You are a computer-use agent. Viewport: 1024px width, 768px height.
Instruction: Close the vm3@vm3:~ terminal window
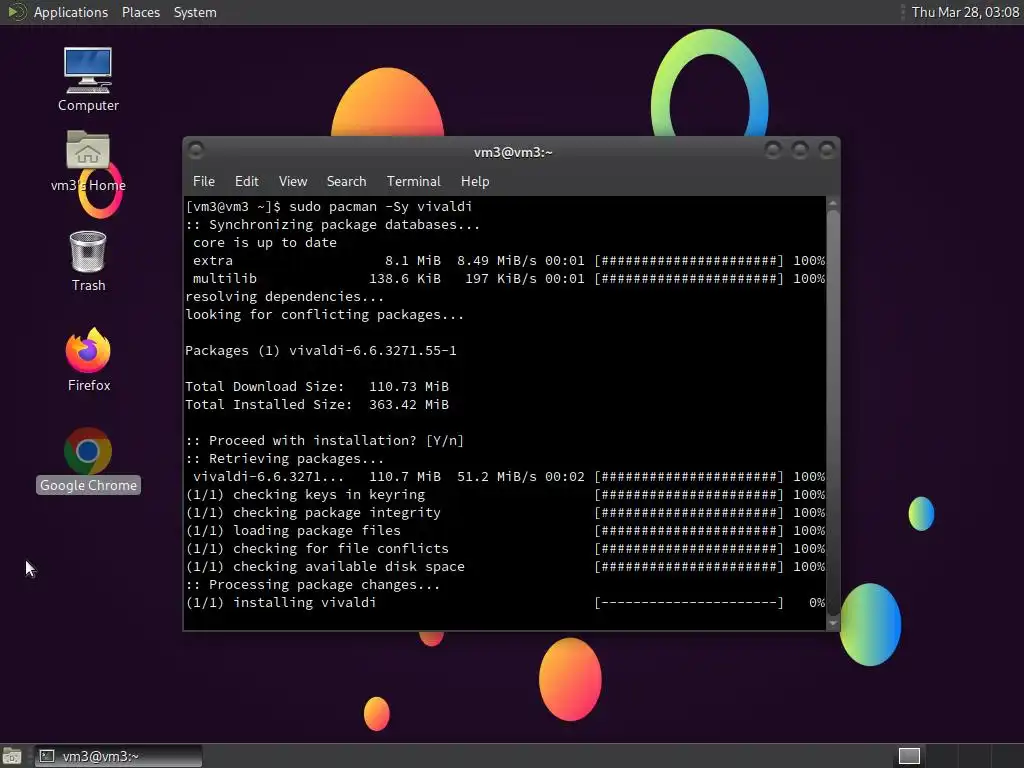pyautogui.click(x=827, y=151)
